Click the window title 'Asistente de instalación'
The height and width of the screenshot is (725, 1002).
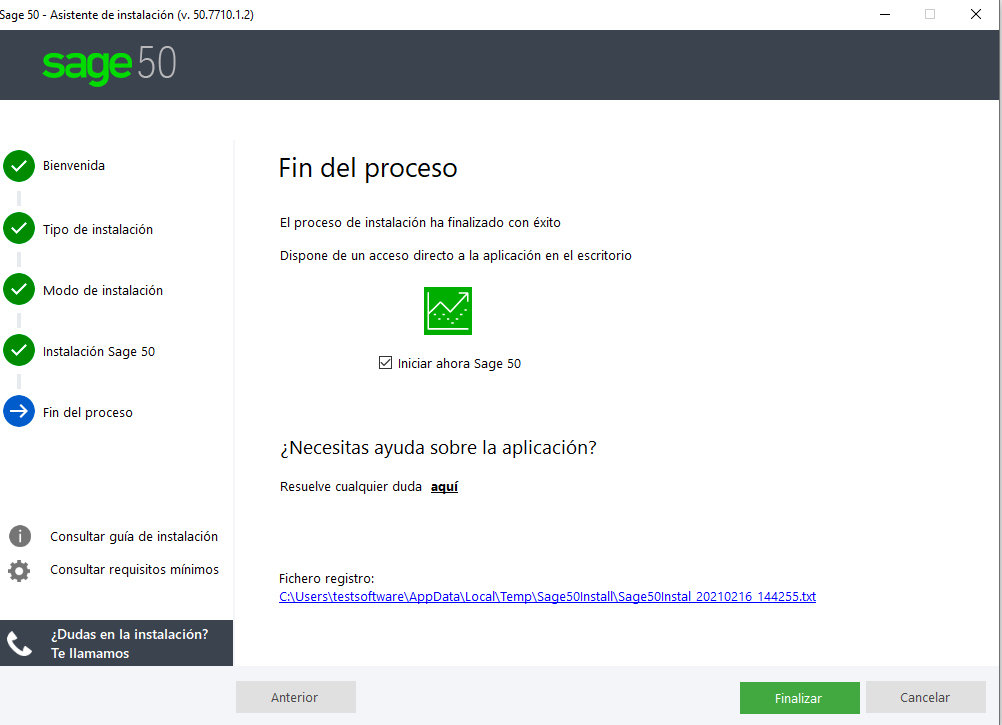(112, 15)
